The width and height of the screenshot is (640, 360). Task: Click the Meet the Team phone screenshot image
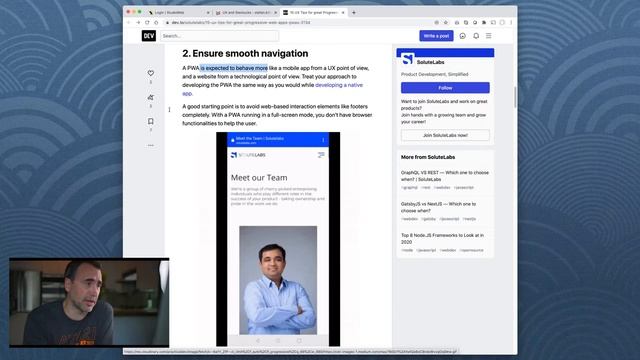pos(278,239)
